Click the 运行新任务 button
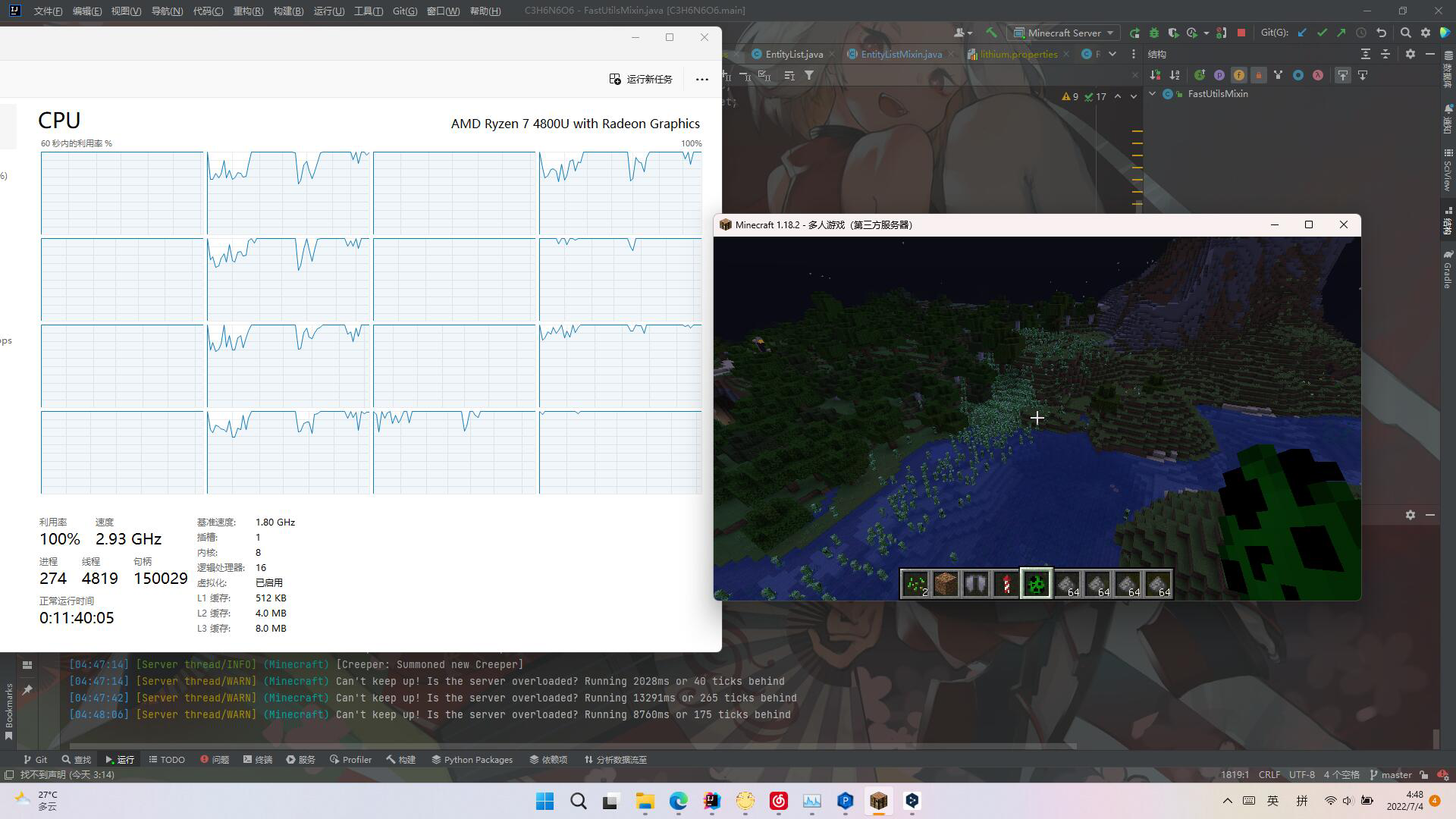This screenshot has height=819, width=1456. coord(641,79)
